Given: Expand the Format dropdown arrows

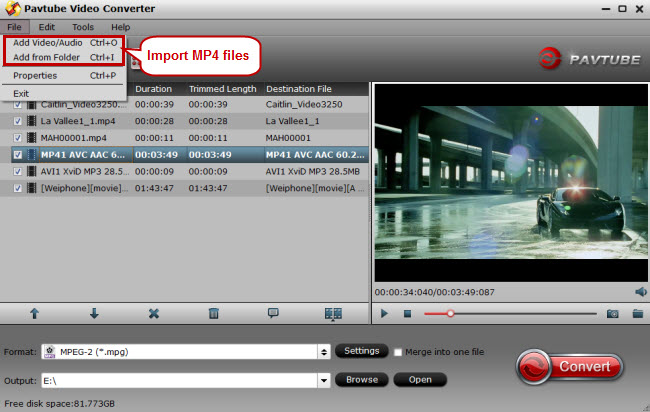Looking at the screenshot, I should coord(324,352).
